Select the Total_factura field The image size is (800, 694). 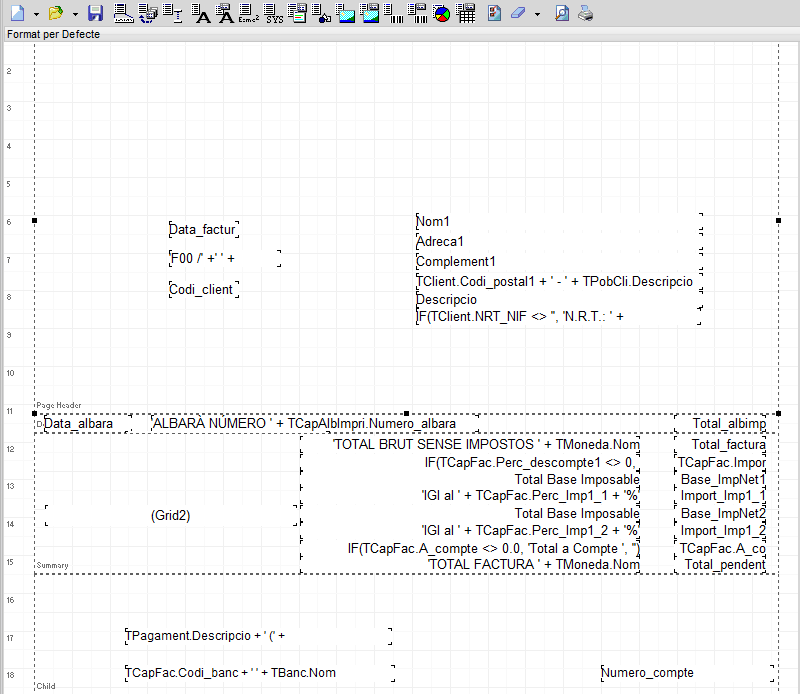[x=720, y=444]
